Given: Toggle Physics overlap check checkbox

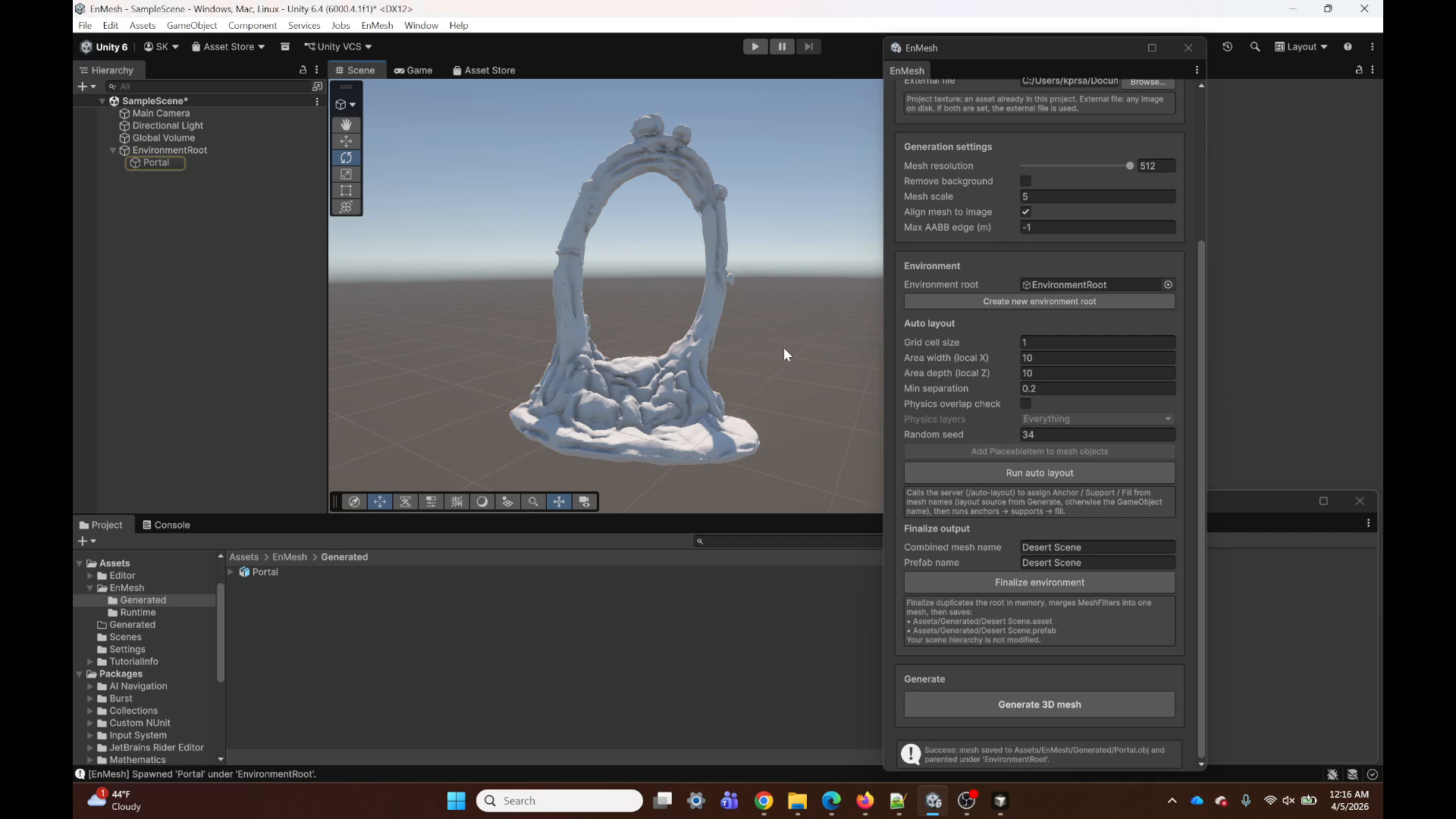Looking at the screenshot, I should point(1025,404).
